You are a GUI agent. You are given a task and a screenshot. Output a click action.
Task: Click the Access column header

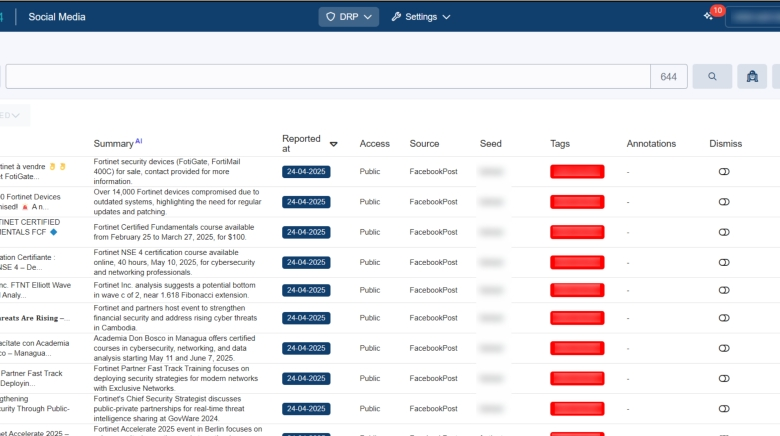(x=375, y=144)
